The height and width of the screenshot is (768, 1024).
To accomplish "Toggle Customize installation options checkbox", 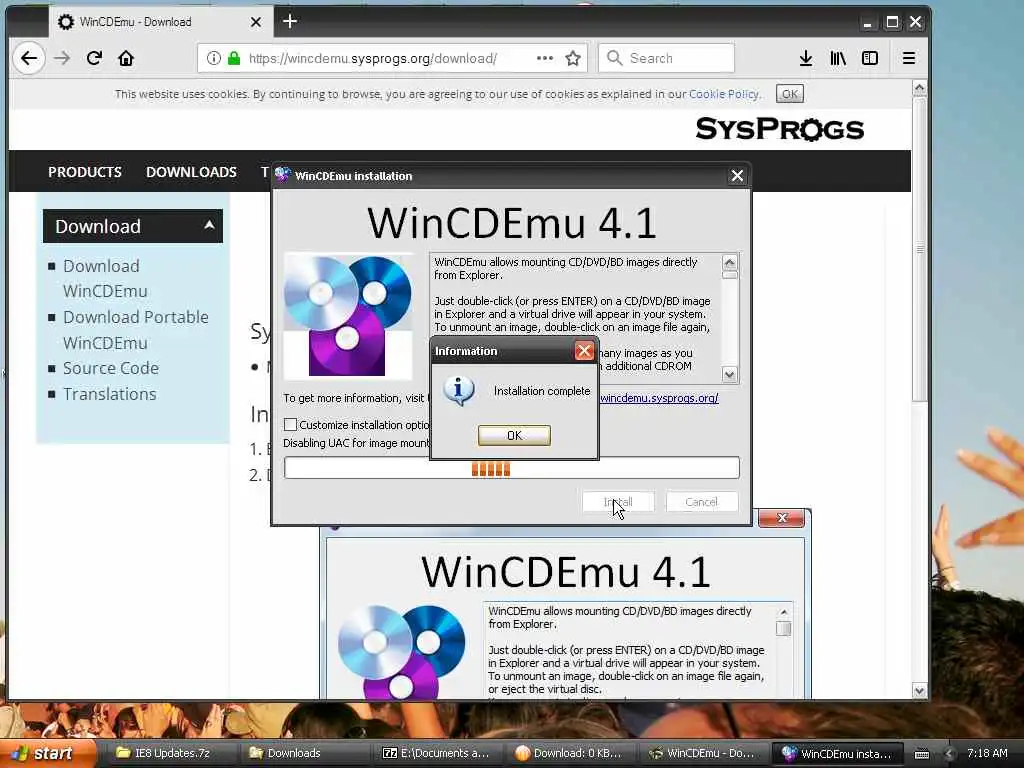I will tap(291, 424).
